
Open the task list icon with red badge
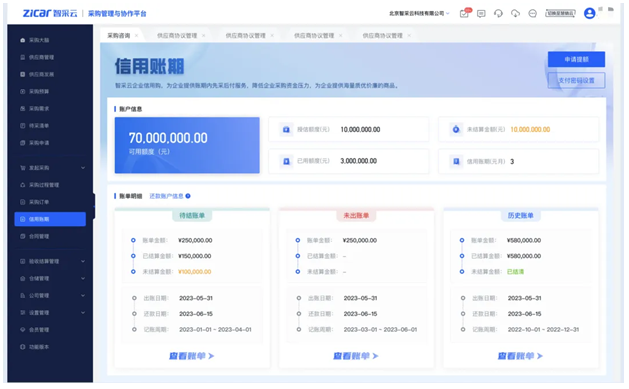(x=465, y=13)
